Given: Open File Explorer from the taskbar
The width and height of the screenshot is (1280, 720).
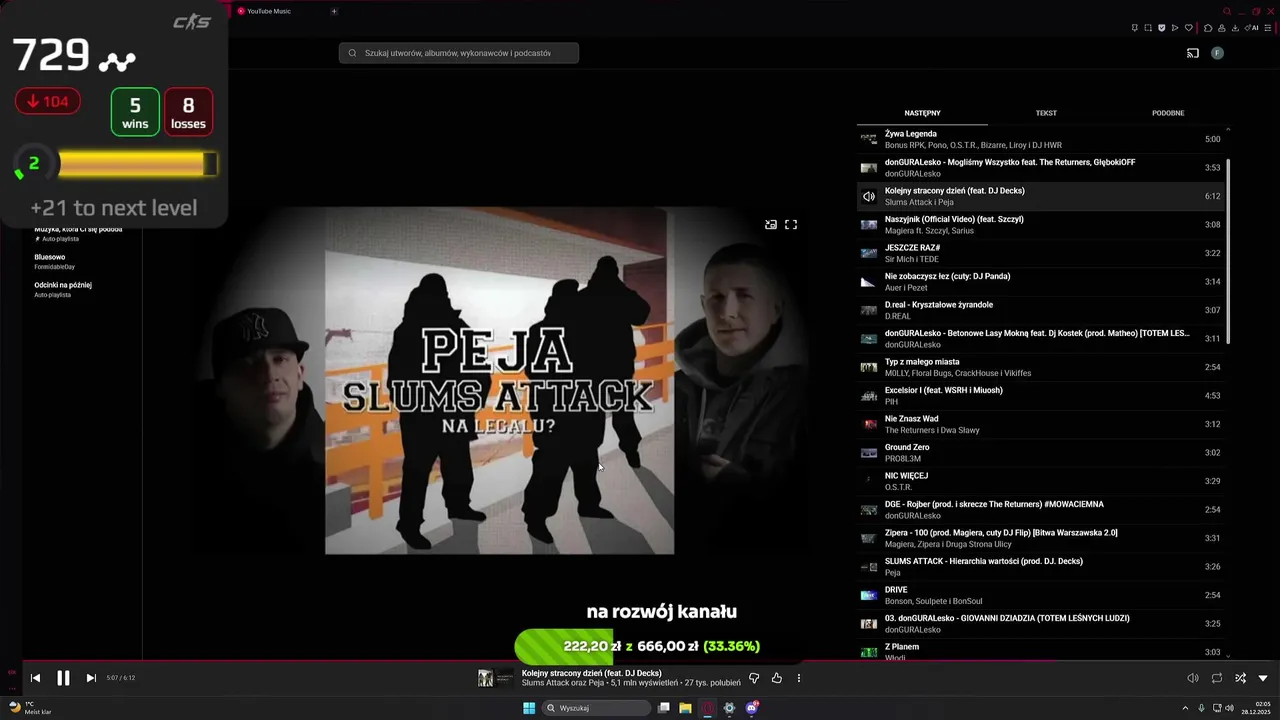Looking at the screenshot, I should (685, 708).
